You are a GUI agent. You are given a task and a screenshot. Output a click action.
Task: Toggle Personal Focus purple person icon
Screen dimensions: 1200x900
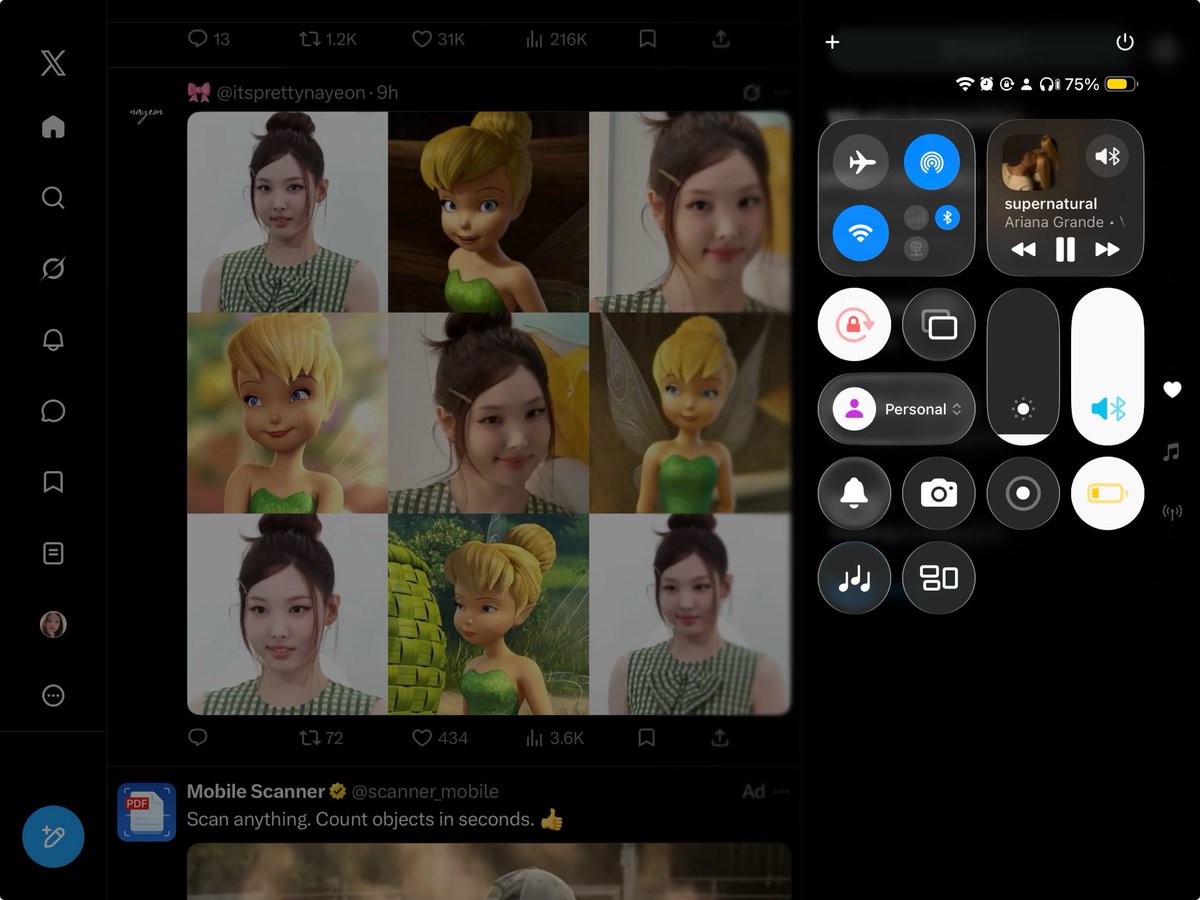point(855,409)
